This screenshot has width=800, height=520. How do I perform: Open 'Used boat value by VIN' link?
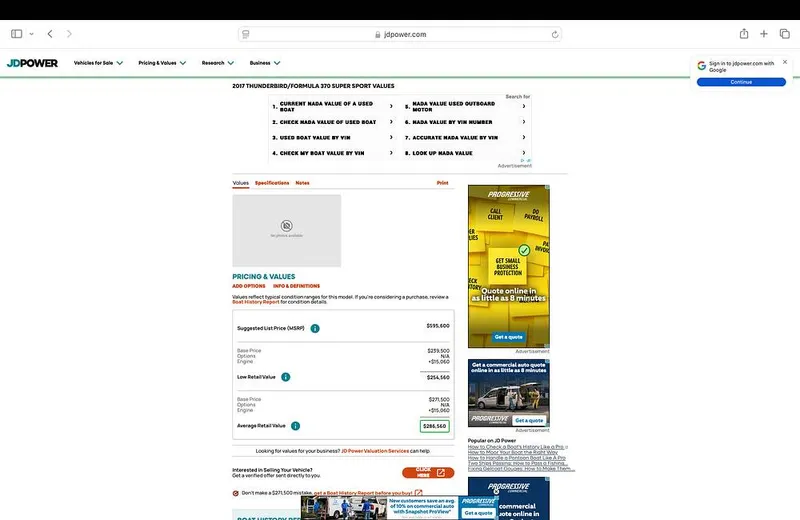click(x=333, y=137)
